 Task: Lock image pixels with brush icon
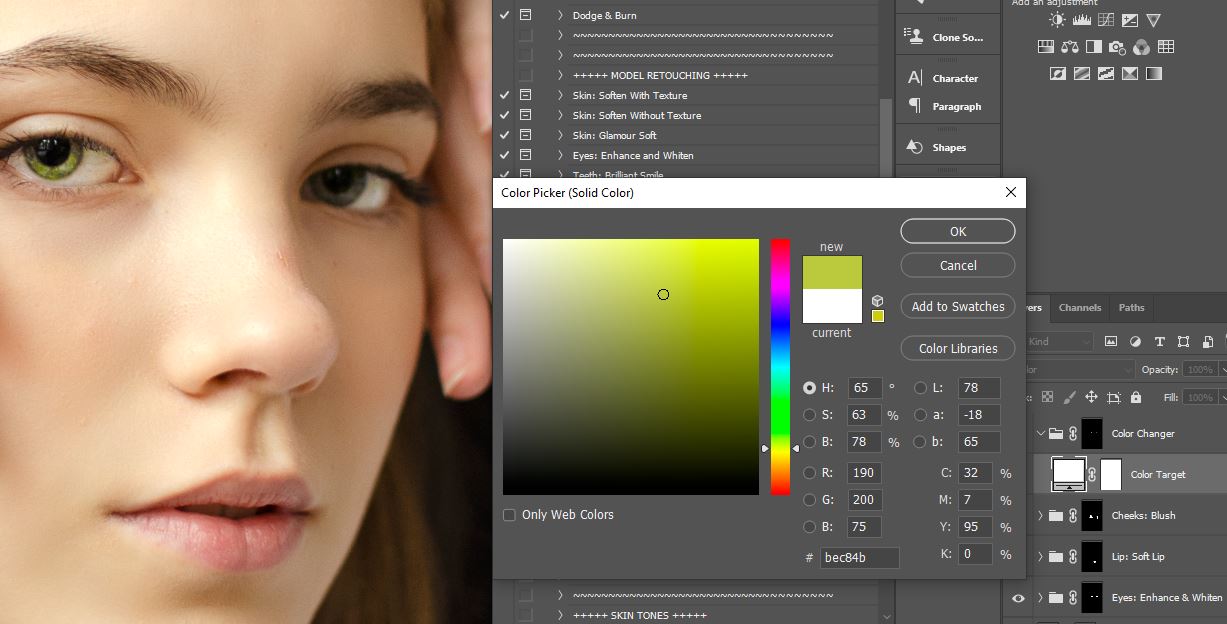click(x=1069, y=397)
